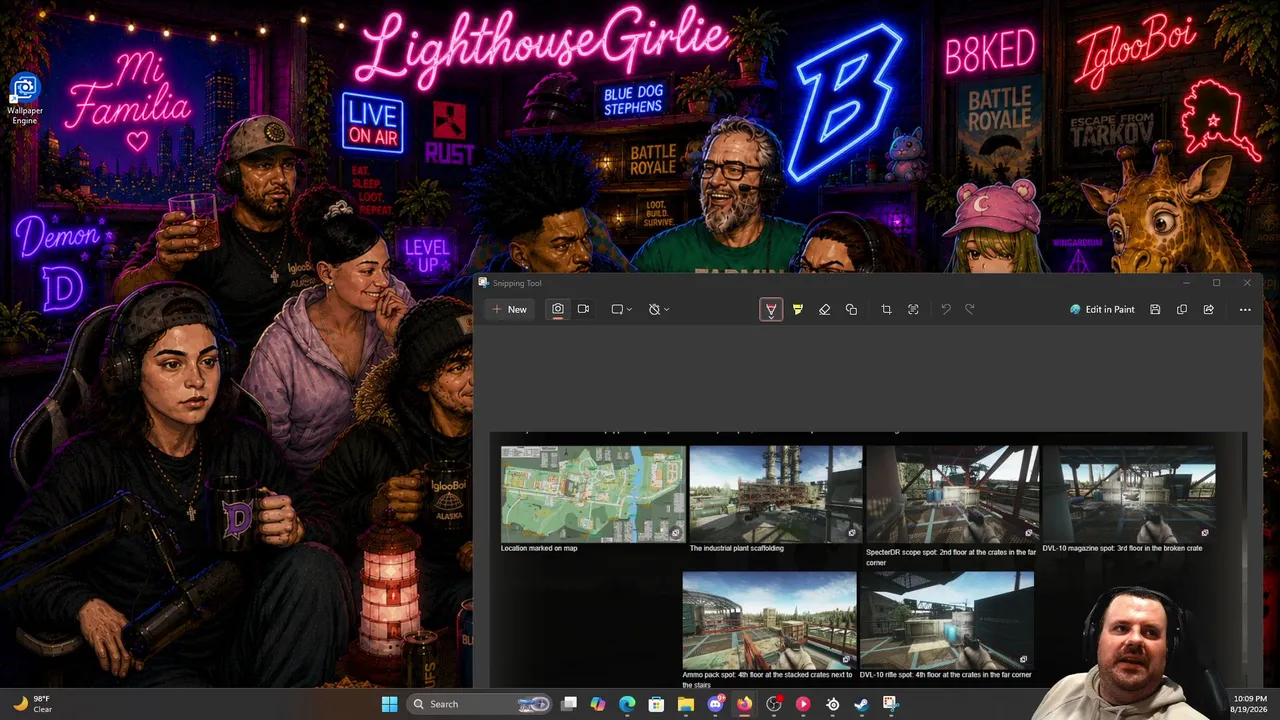The height and width of the screenshot is (720, 1280).
Task: Activate the Text actions tool
Action: tap(913, 310)
